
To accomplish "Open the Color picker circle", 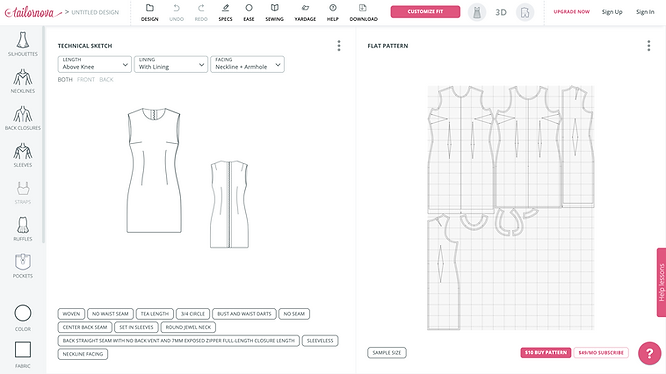I will (23, 313).
